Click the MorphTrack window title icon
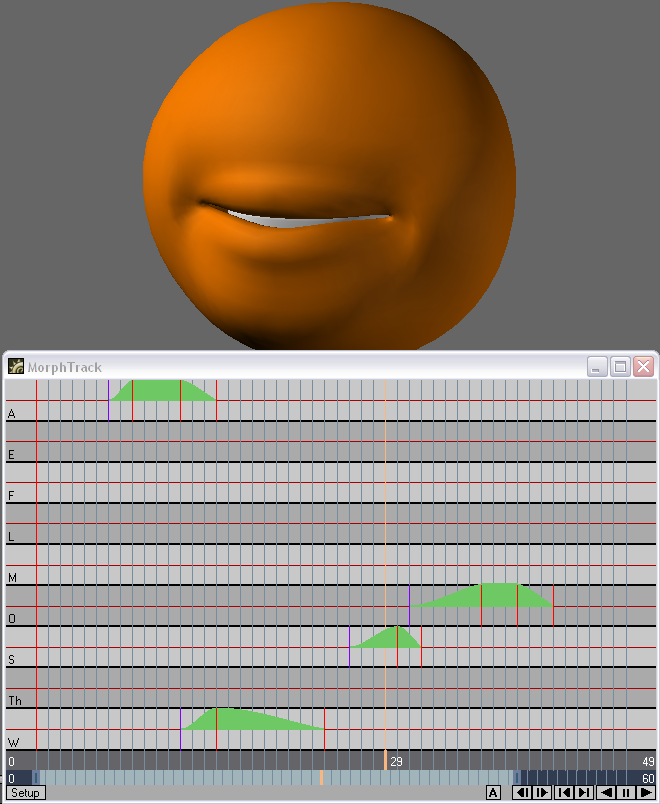 click(x=16, y=367)
